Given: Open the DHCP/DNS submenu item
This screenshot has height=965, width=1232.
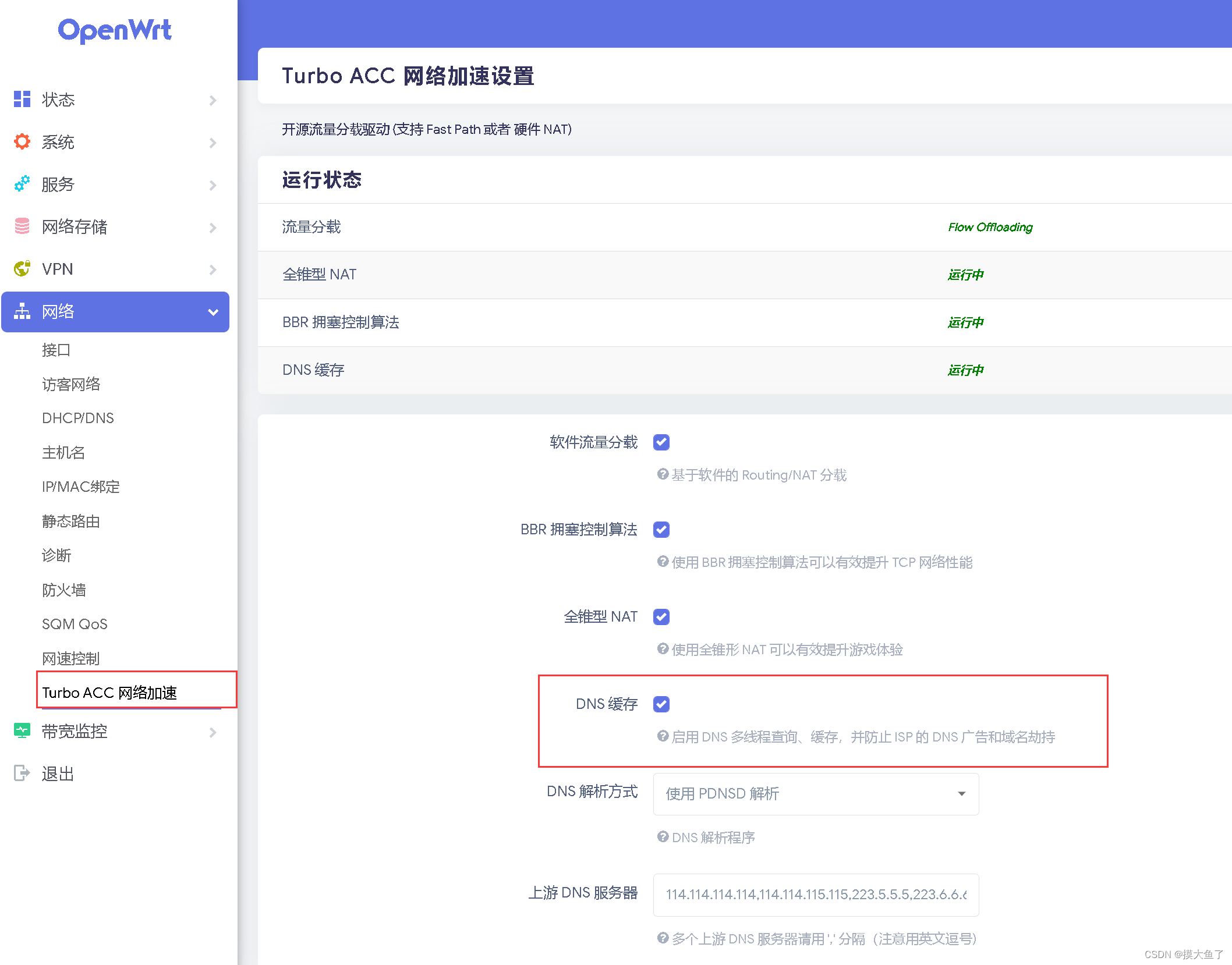Looking at the screenshot, I should (x=78, y=418).
